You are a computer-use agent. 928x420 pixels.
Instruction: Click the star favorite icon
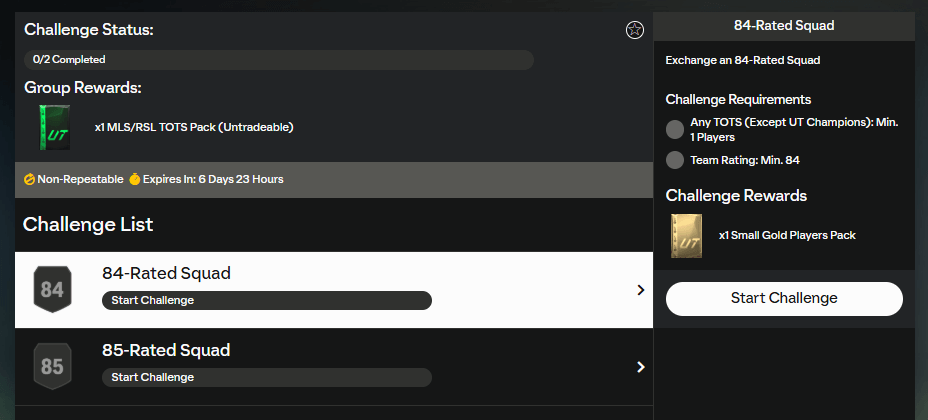click(x=634, y=30)
